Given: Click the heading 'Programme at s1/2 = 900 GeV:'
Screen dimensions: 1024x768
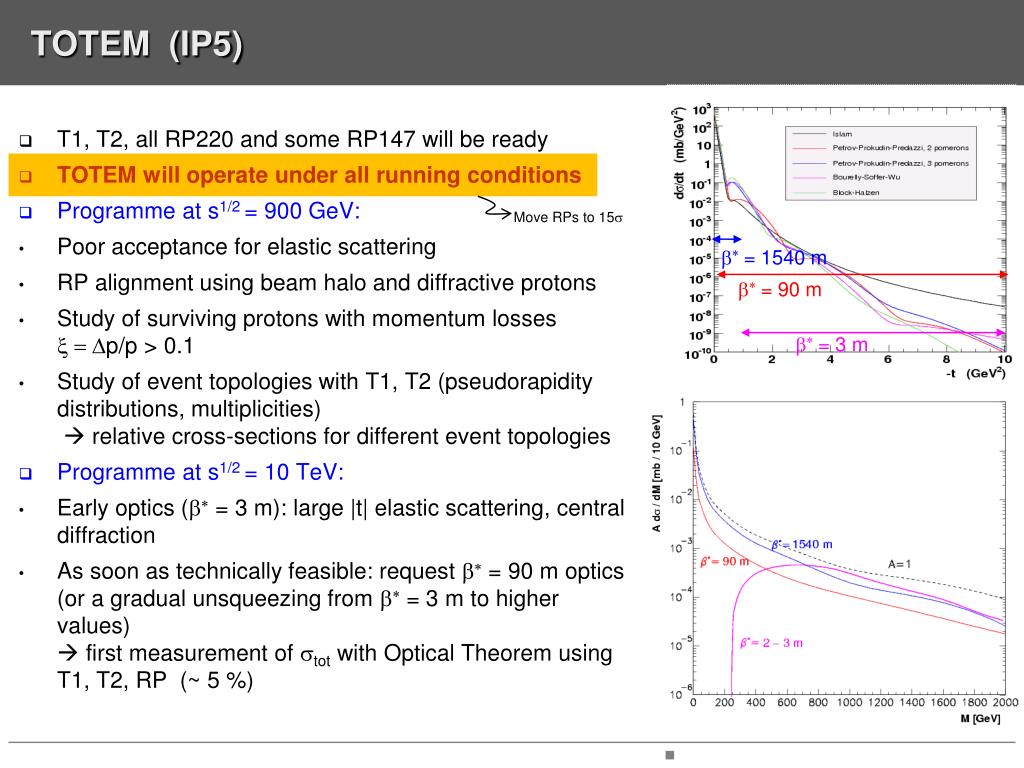Looking at the screenshot, I should [x=208, y=211].
